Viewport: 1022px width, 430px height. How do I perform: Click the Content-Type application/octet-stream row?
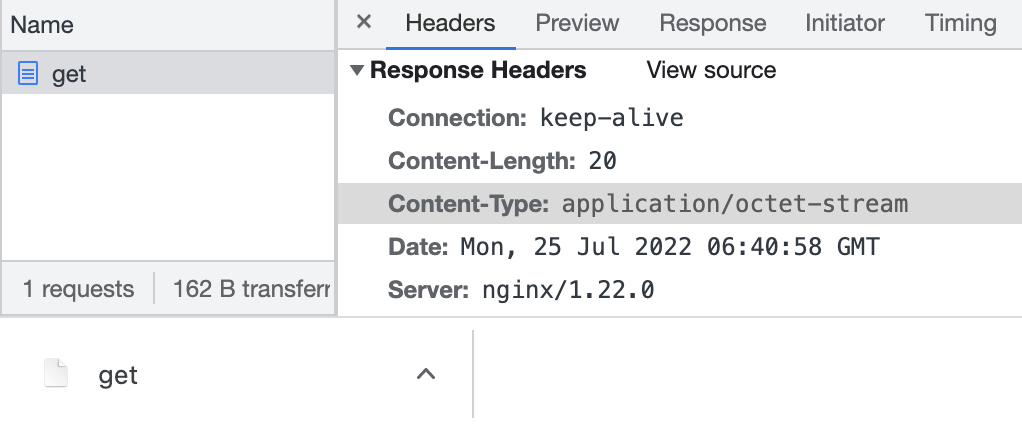[648, 204]
